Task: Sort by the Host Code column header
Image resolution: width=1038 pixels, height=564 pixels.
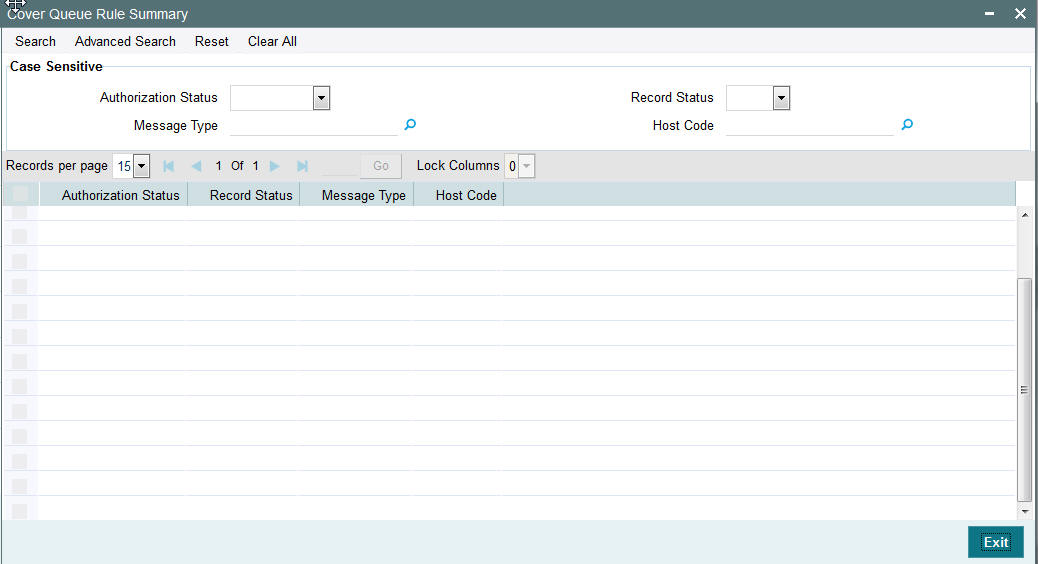Action: click(466, 195)
